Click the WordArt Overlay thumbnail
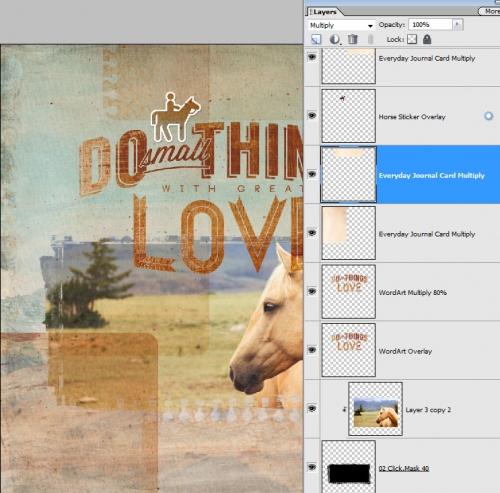The height and width of the screenshot is (493, 500). (349, 350)
